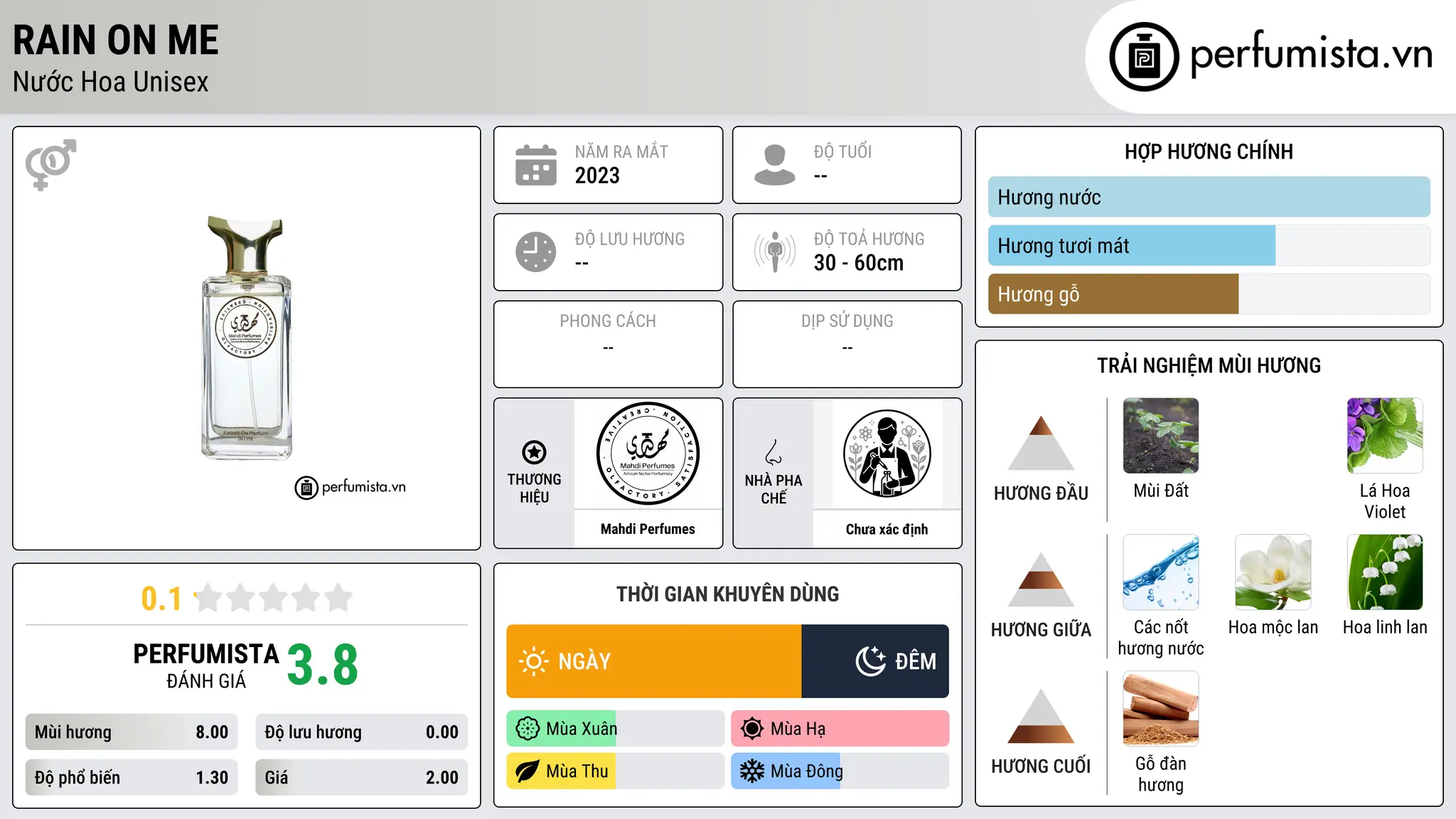Click the perfumer illustration icon
Image resolution: width=1456 pixels, height=819 pixels.
point(887,454)
